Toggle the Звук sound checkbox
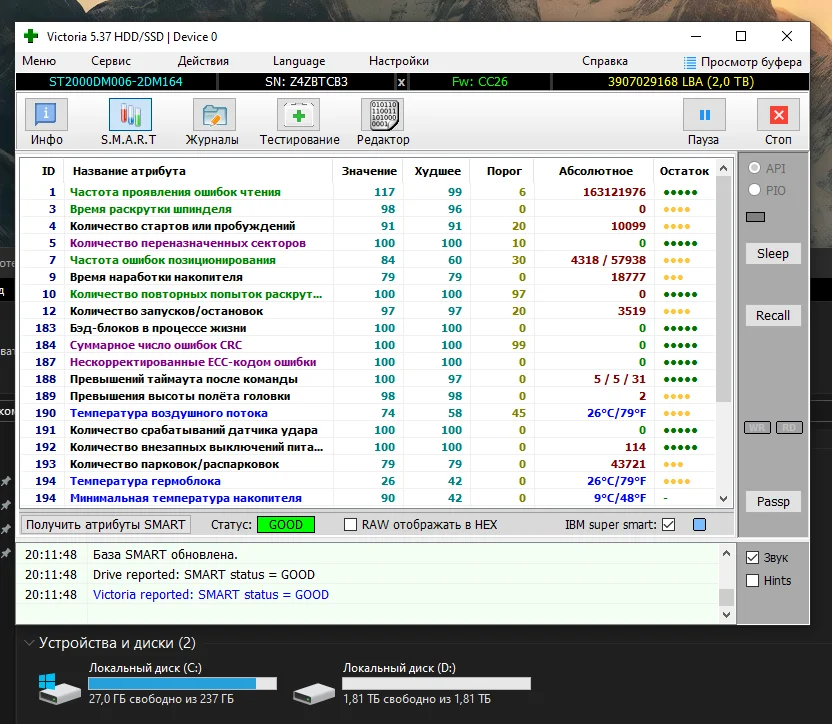832x724 pixels. click(752, 557)
